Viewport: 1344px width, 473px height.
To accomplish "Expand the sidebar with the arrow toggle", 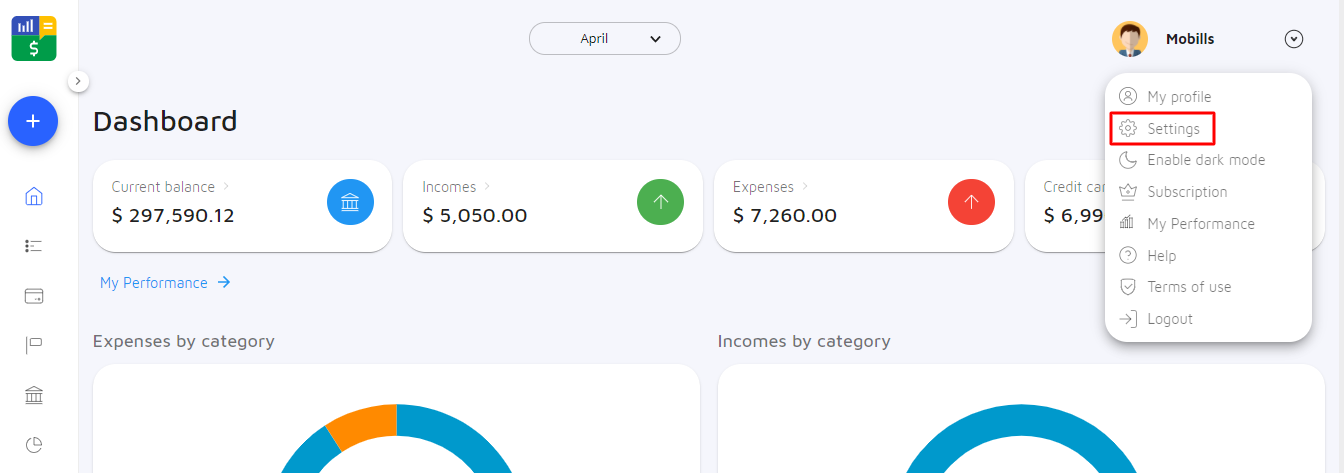I will click(x=79, y=82).
